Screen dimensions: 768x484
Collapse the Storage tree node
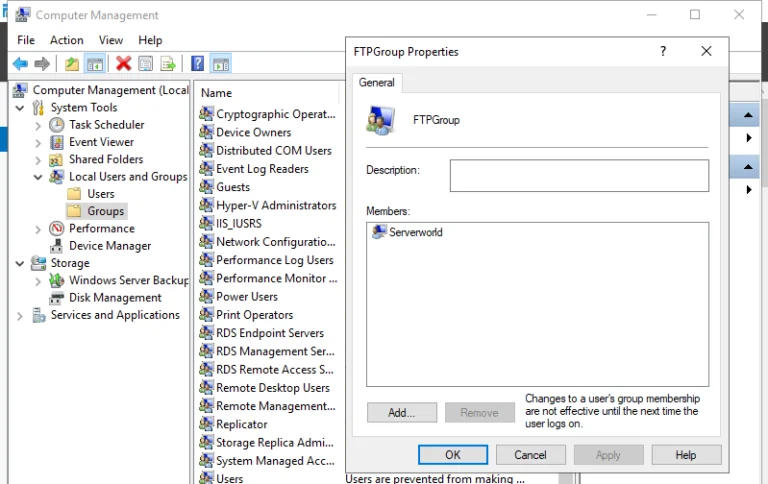(x=20, y=264)
